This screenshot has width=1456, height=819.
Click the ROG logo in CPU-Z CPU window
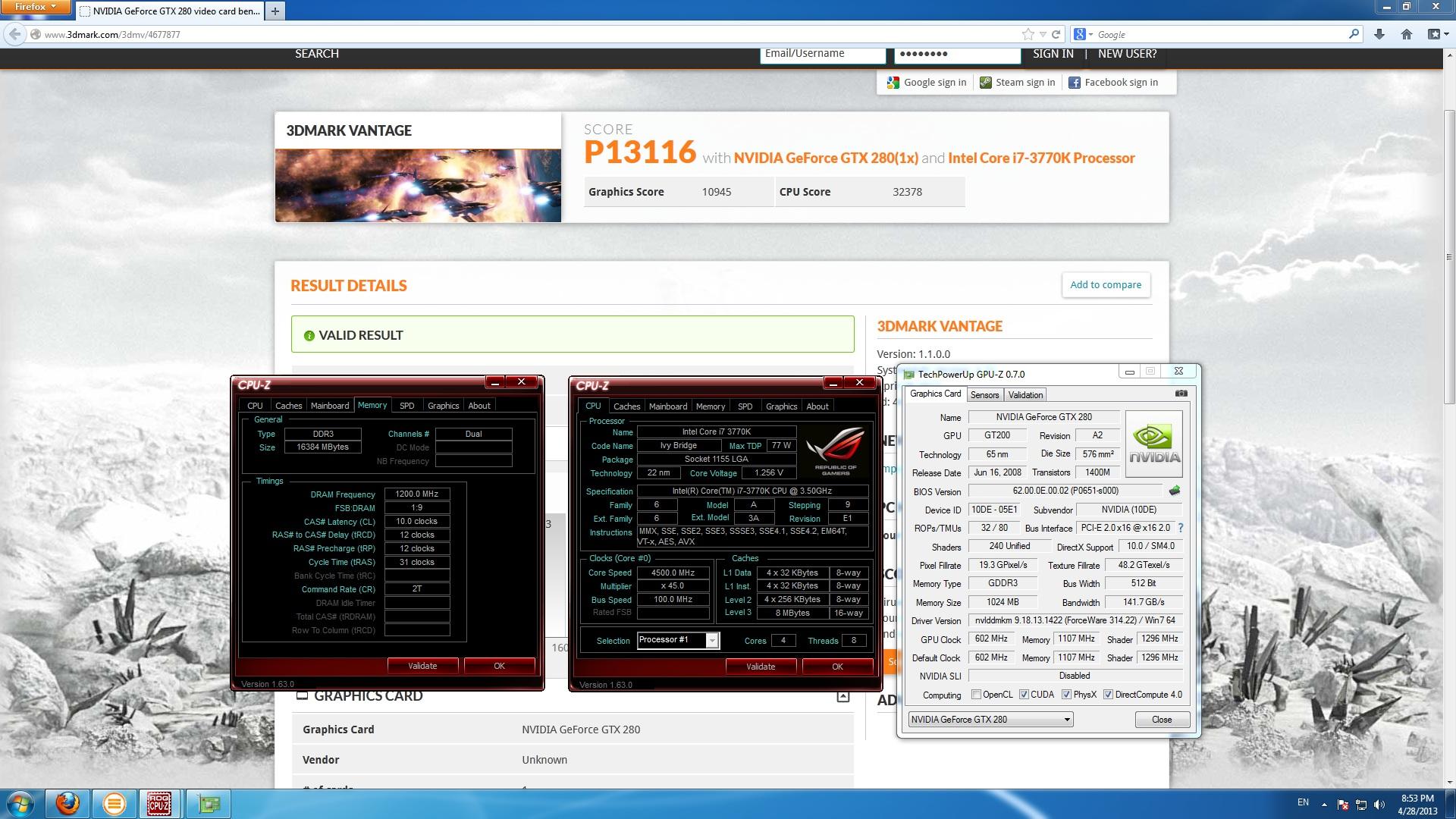coord(835,451)
